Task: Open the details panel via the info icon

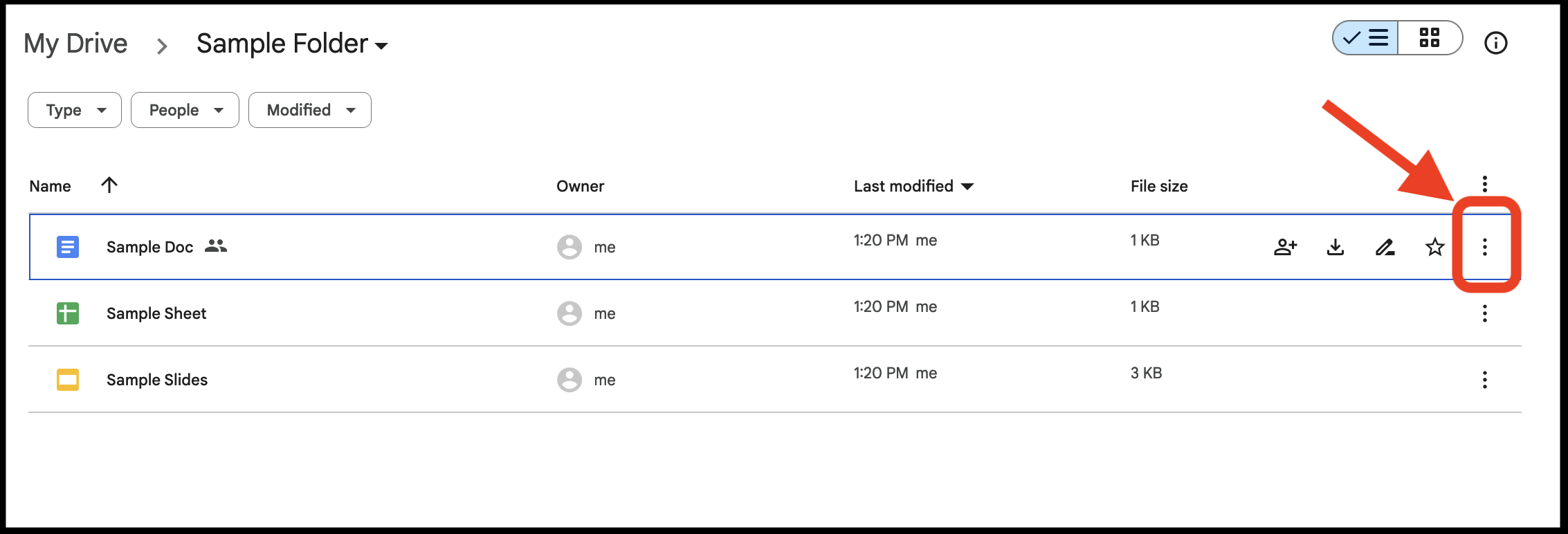Action: [x=1495, y=43]
